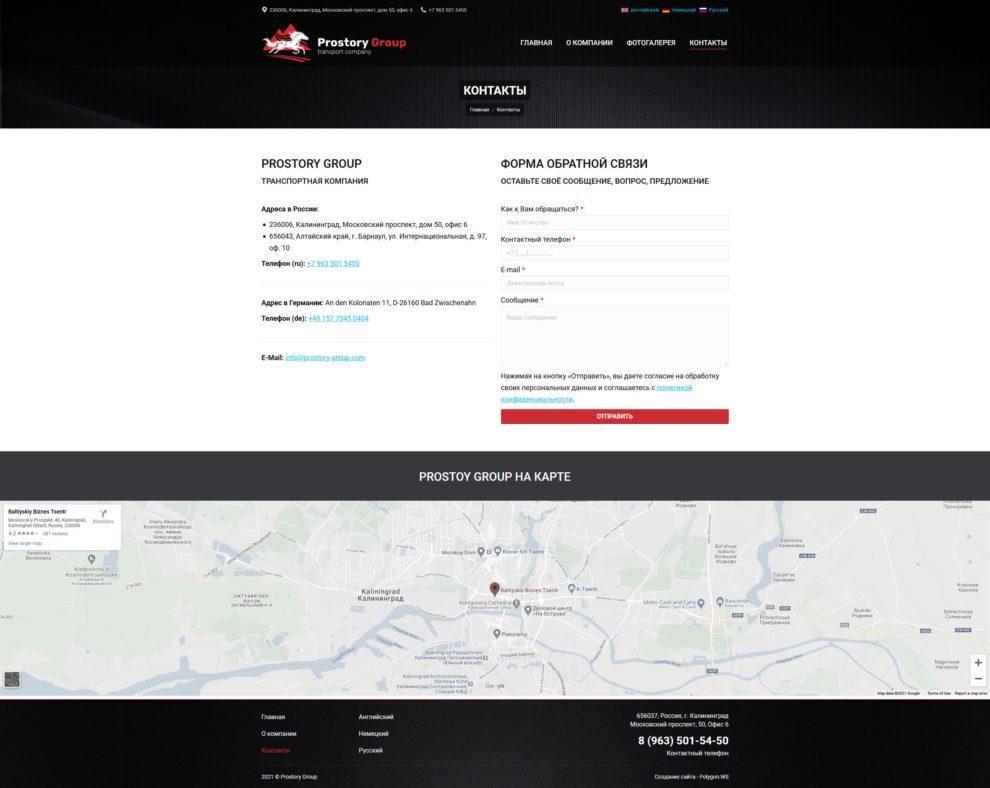Click the K-Tsentr map marker

571,588
